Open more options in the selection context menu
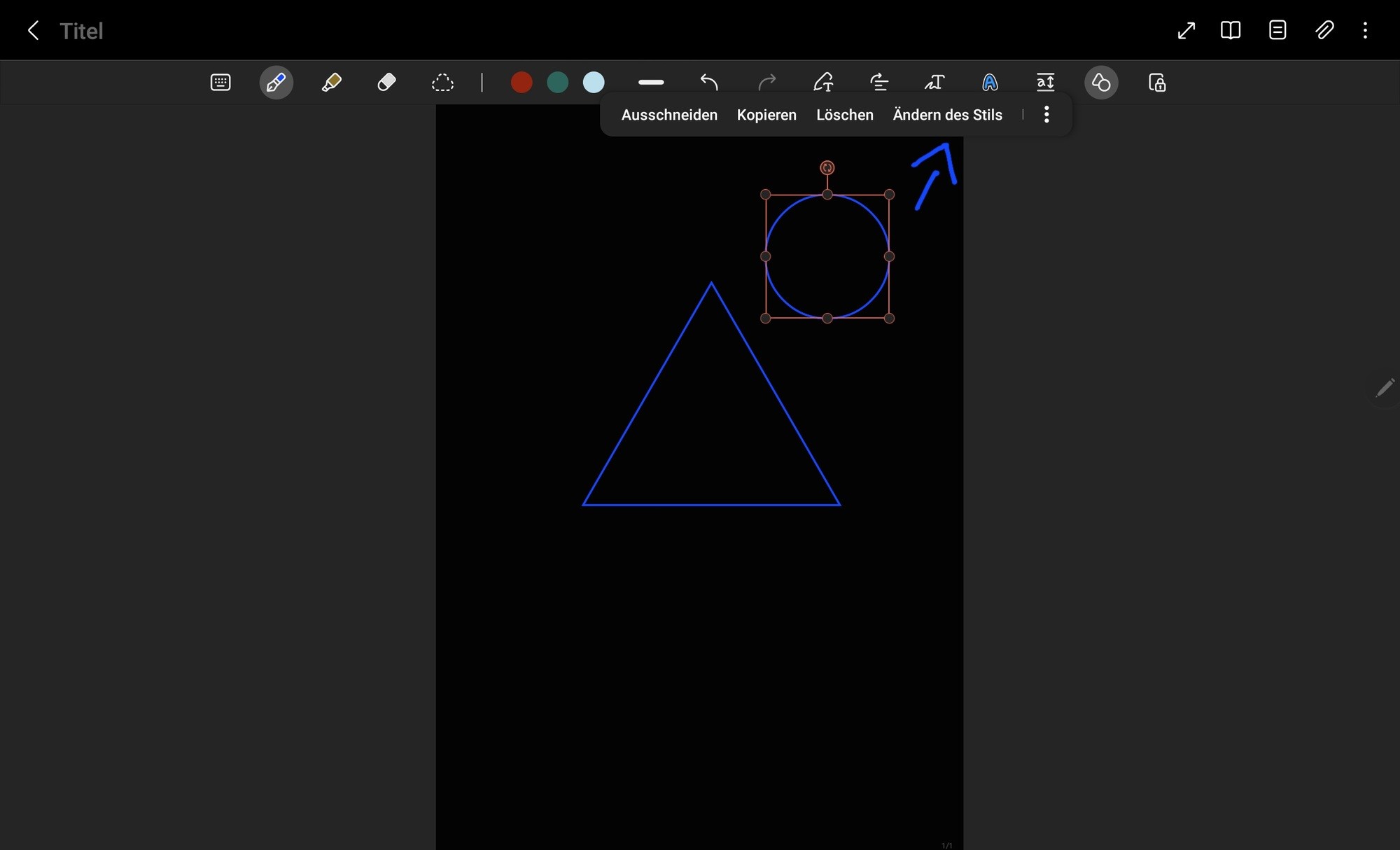This screenshot has height=850, width=1400. 1046,115
